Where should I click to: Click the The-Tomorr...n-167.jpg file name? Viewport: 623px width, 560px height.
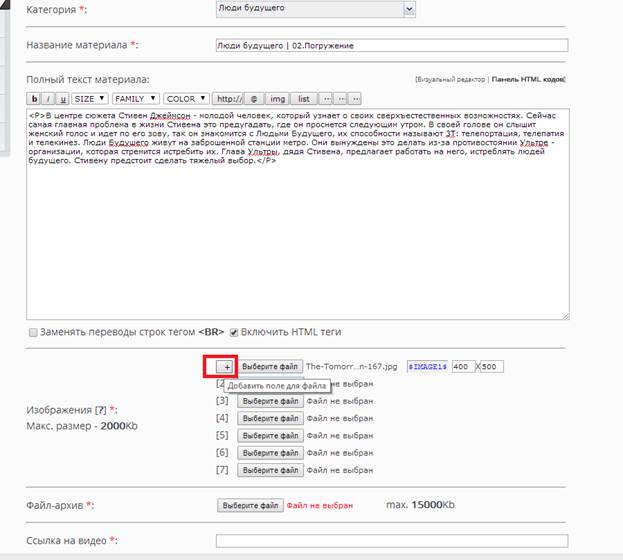tap(352, 366)
